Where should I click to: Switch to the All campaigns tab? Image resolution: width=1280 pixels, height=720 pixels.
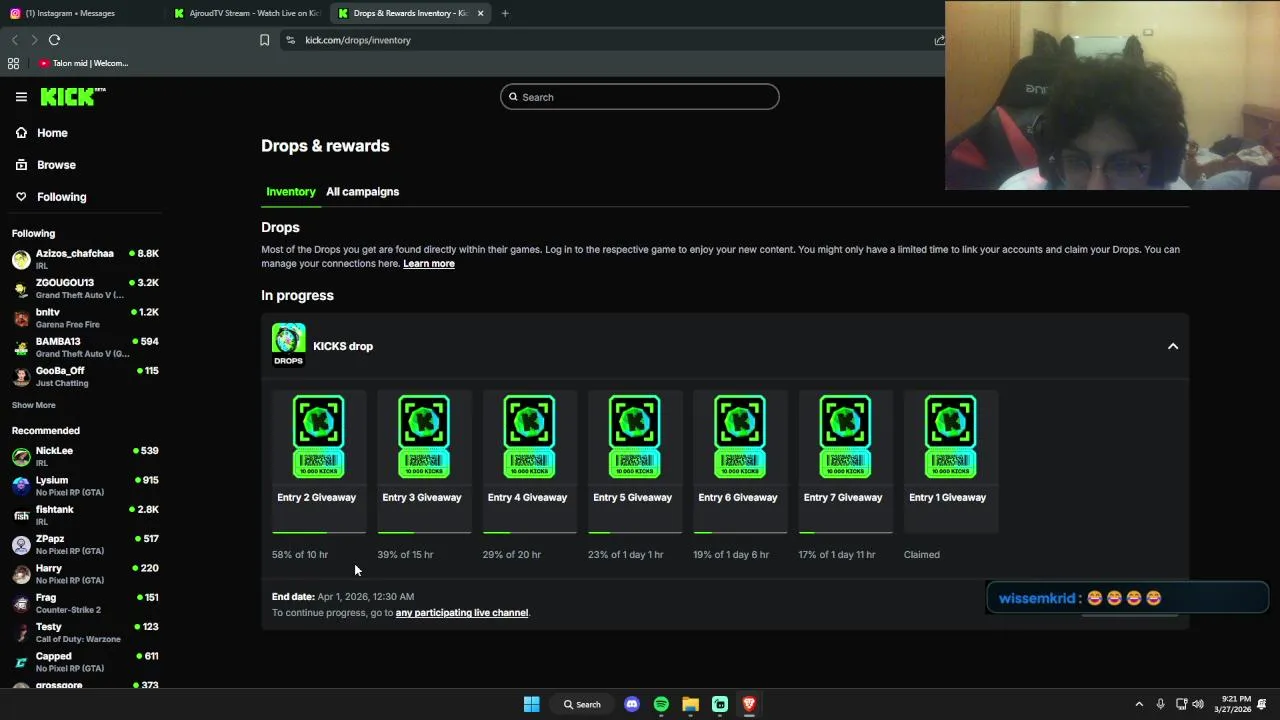[x=362, y=192]
